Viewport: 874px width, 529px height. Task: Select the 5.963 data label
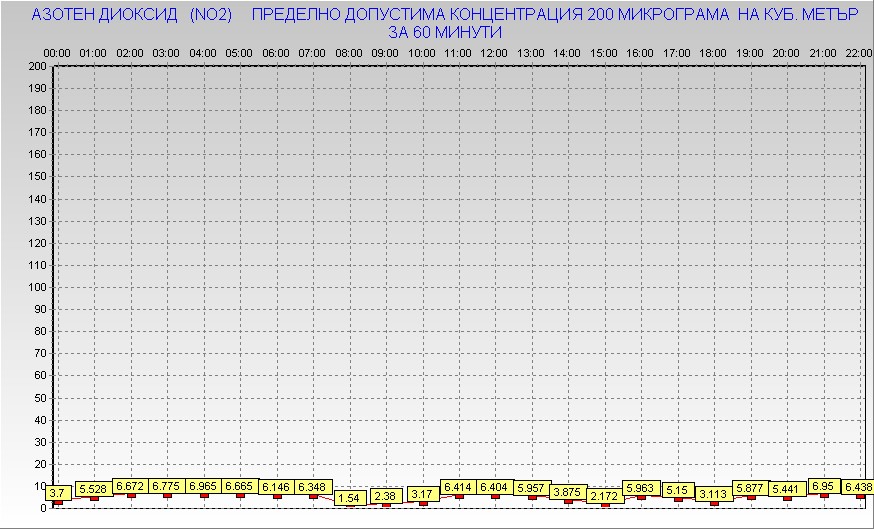point(641,488)
